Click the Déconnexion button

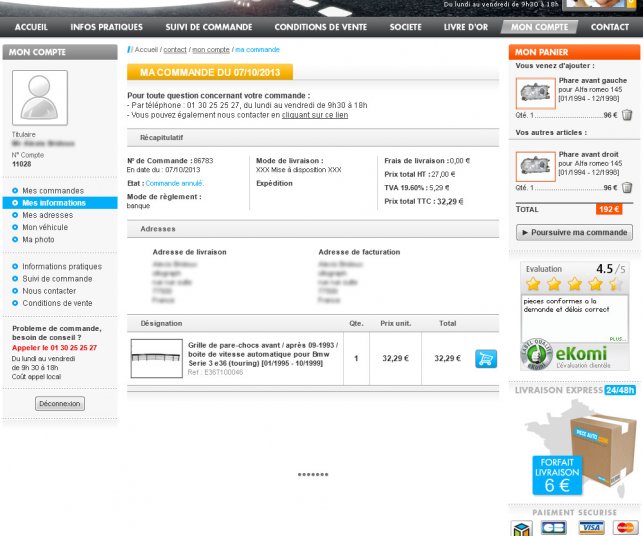[x=60, y=404]
